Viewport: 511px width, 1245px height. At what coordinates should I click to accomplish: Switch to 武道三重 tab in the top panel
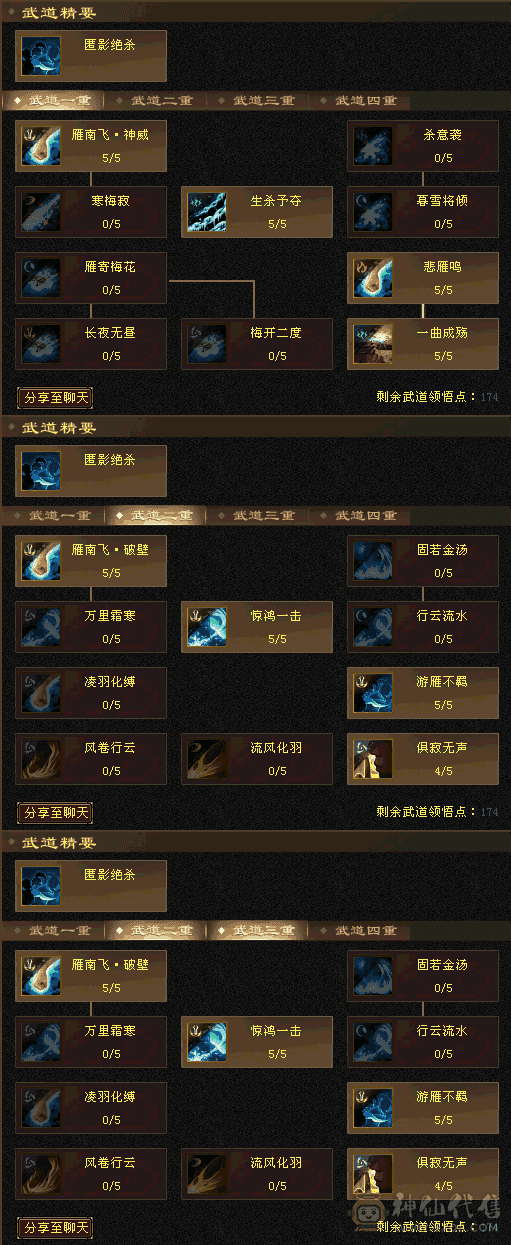coord(258,101)
